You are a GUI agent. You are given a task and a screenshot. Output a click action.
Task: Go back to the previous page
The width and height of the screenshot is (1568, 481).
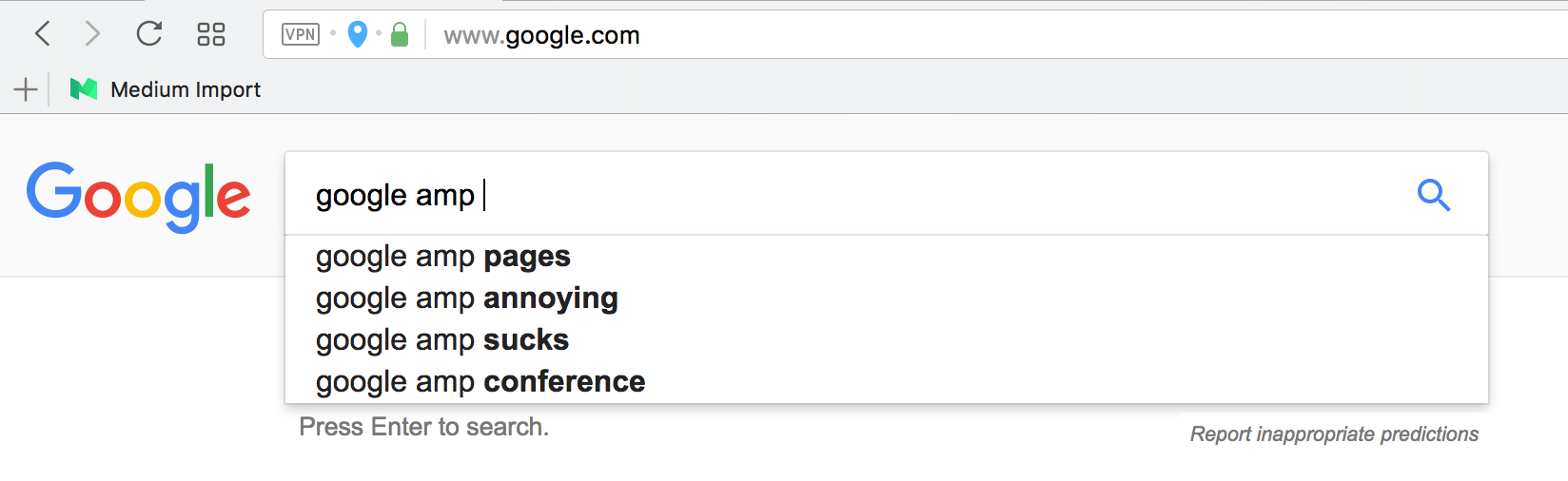[x=43, y=34]
